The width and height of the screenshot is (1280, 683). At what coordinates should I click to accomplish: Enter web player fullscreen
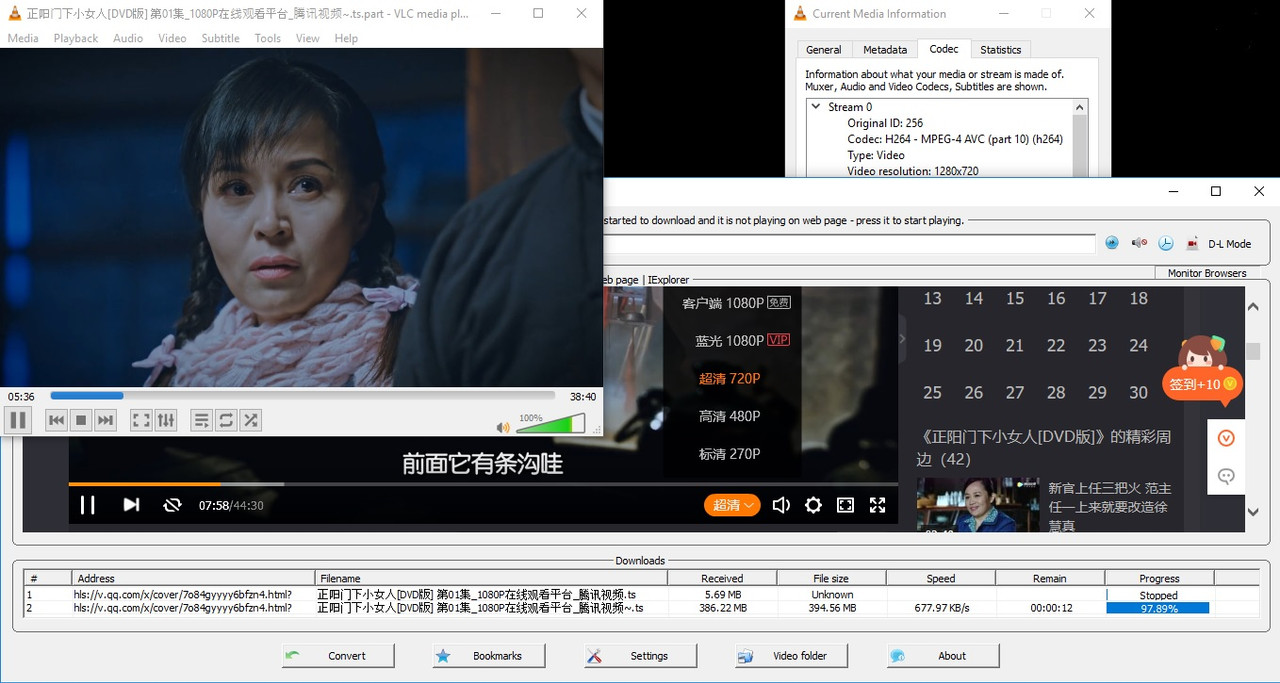coord(877,505)
